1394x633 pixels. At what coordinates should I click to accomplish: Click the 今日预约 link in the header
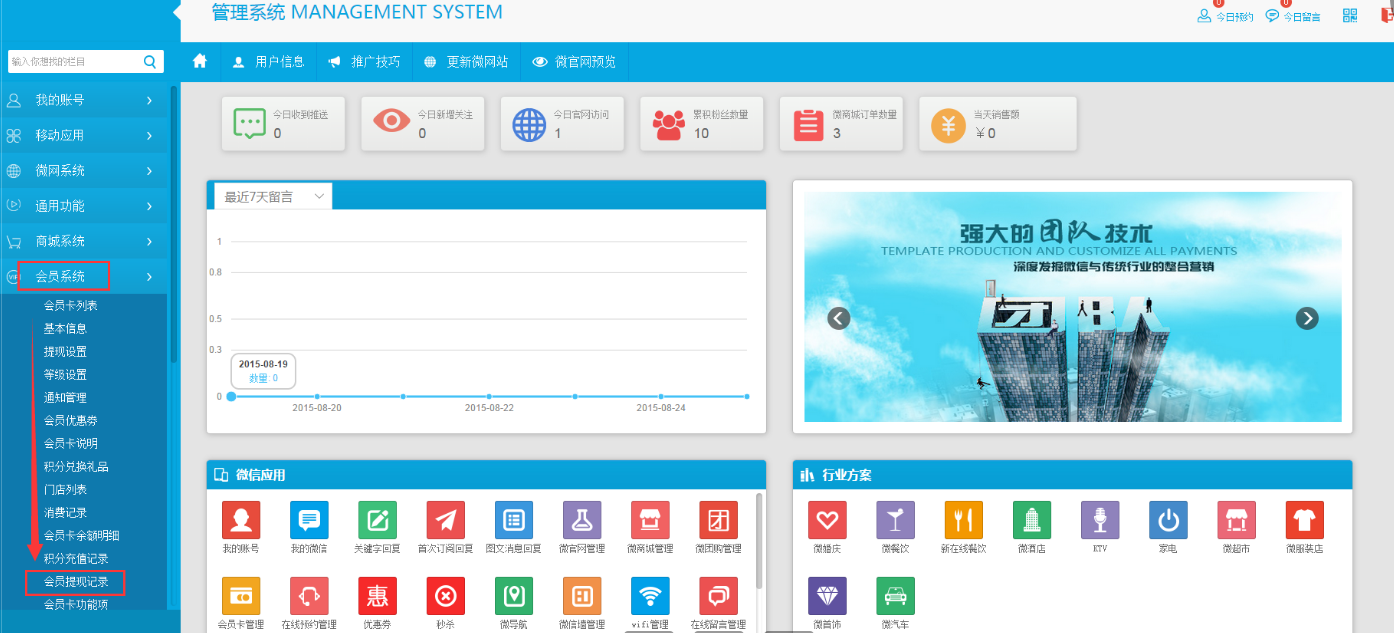1225,16
